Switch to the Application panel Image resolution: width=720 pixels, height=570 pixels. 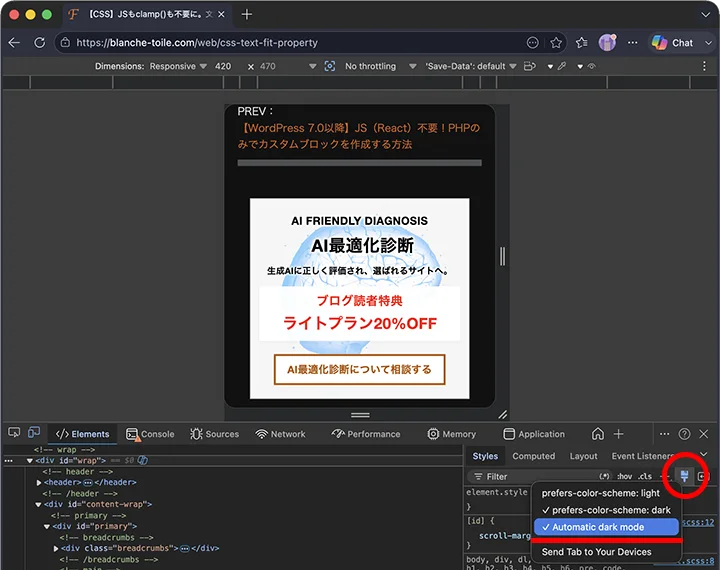pos(534,434)
